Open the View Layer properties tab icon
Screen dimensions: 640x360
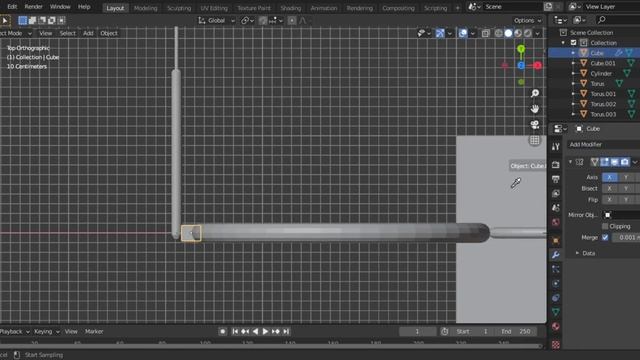[x=556, y=193]
